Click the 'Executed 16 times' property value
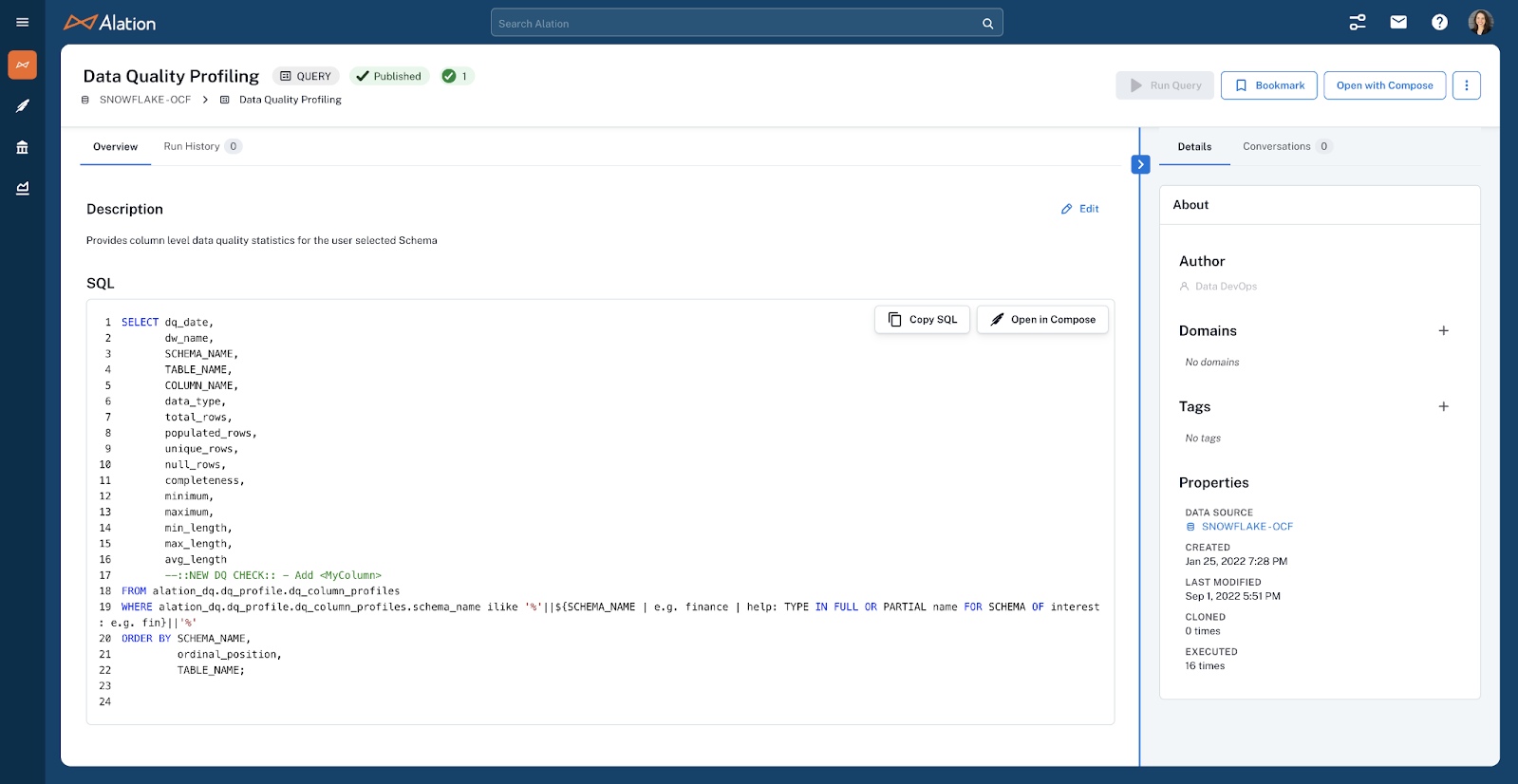This screenshot has height=784, width=1518. [x=1205, y=666]
